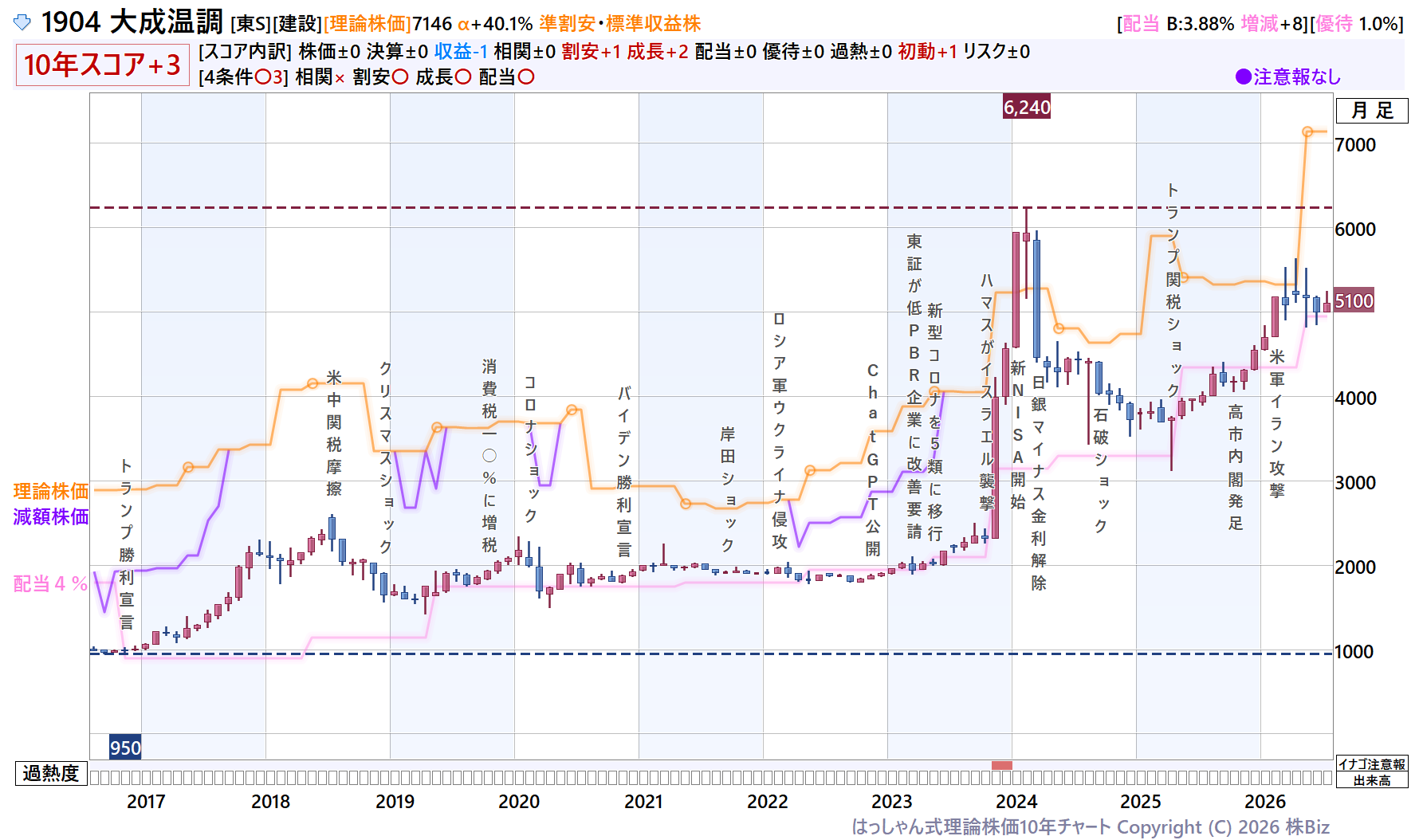Click the 新NISA開始 event annotation
Screen dimensions: 1419x840
click(1018, 434)
